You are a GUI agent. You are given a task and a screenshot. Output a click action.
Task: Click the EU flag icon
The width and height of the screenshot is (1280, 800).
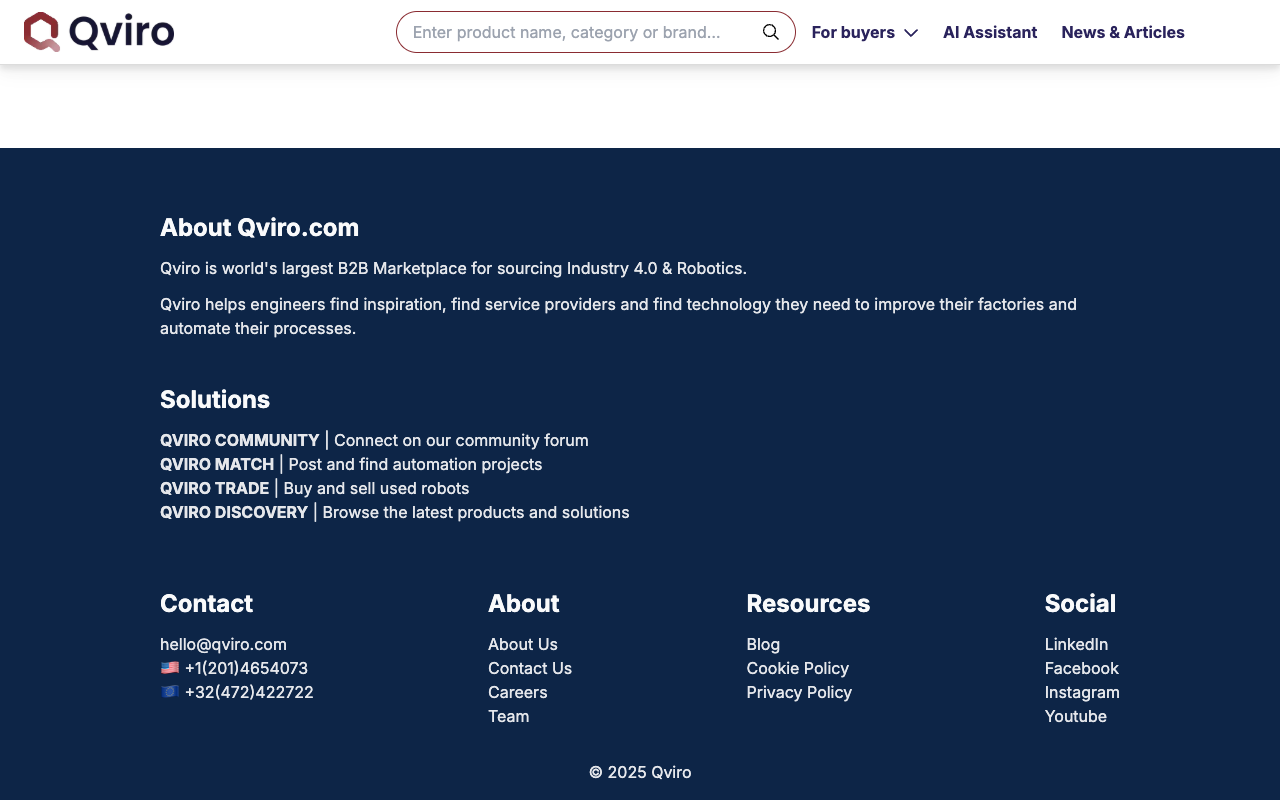(170, 692)
